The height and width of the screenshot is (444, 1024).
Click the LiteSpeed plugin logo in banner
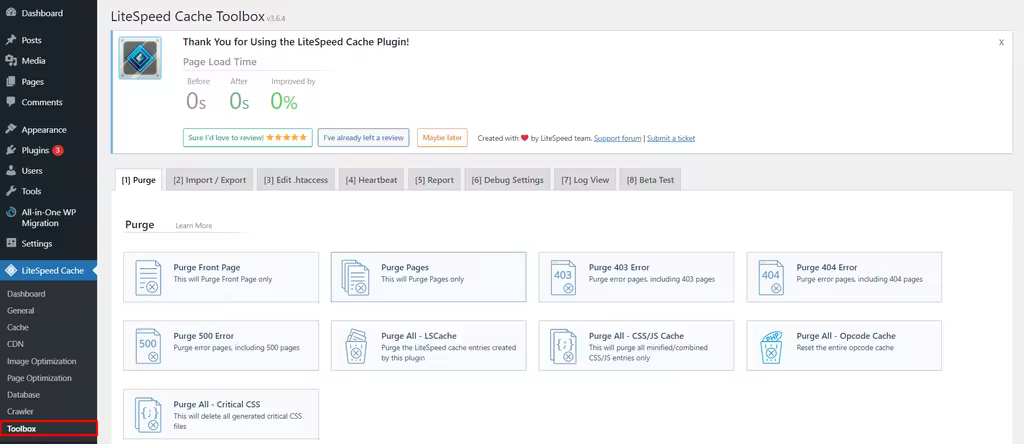140,58
